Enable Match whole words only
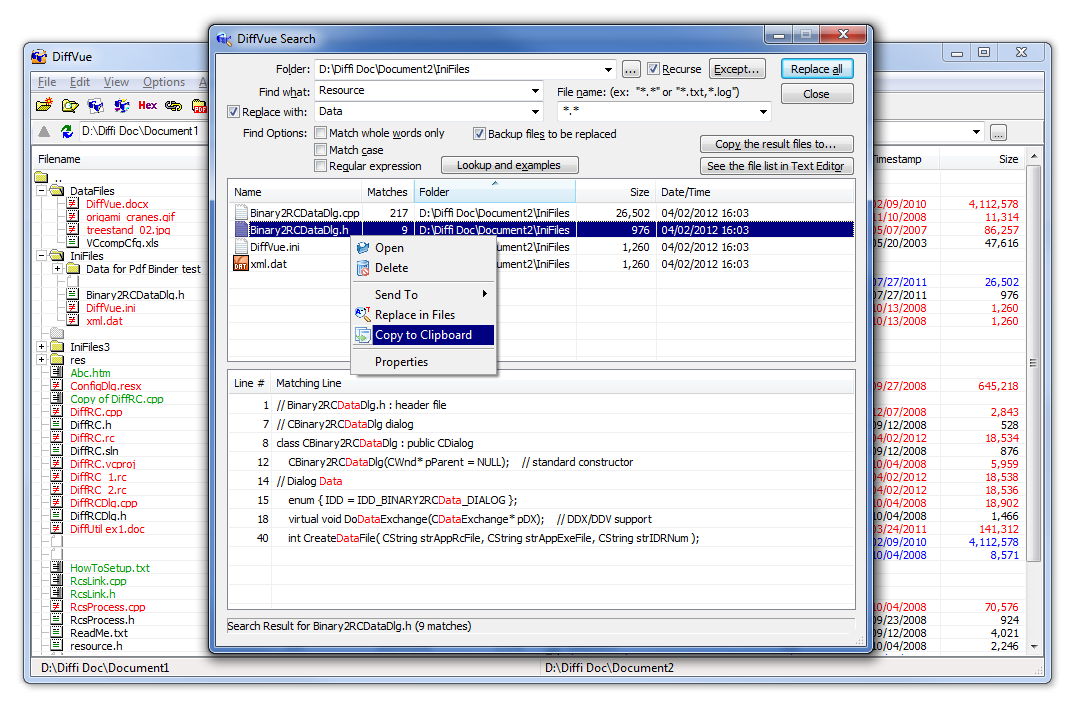The height and width of the screenshot is (708, 1077). pos(320,133)
